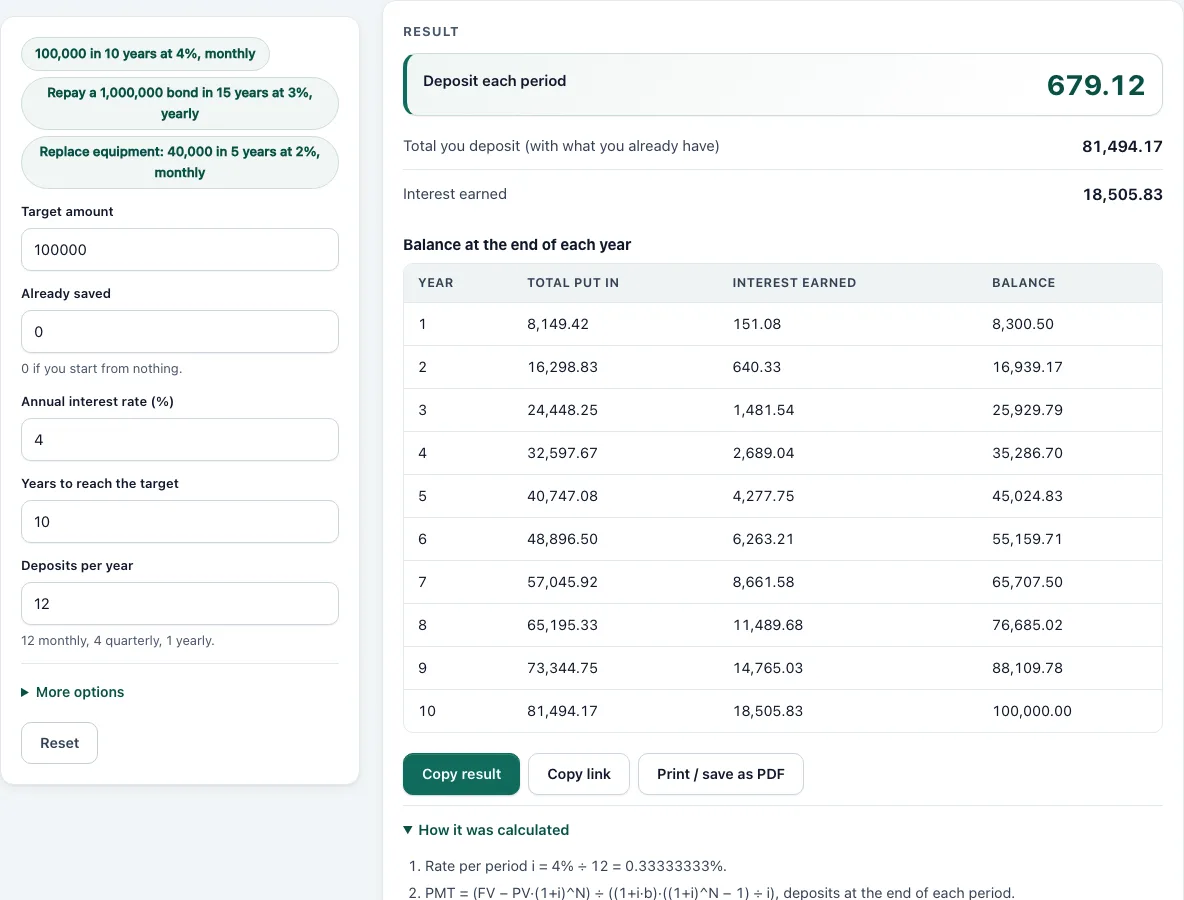Select Interest earned summary value 18,505.83
The width and height of the screenshot is (1184, 900).
(x=1123, y=195)
